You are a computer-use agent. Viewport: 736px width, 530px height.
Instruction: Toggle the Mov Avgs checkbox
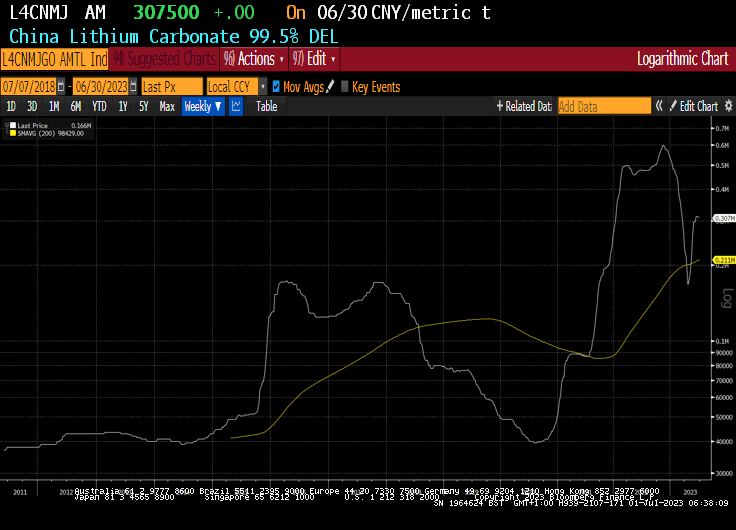click(x=277, y=87)
